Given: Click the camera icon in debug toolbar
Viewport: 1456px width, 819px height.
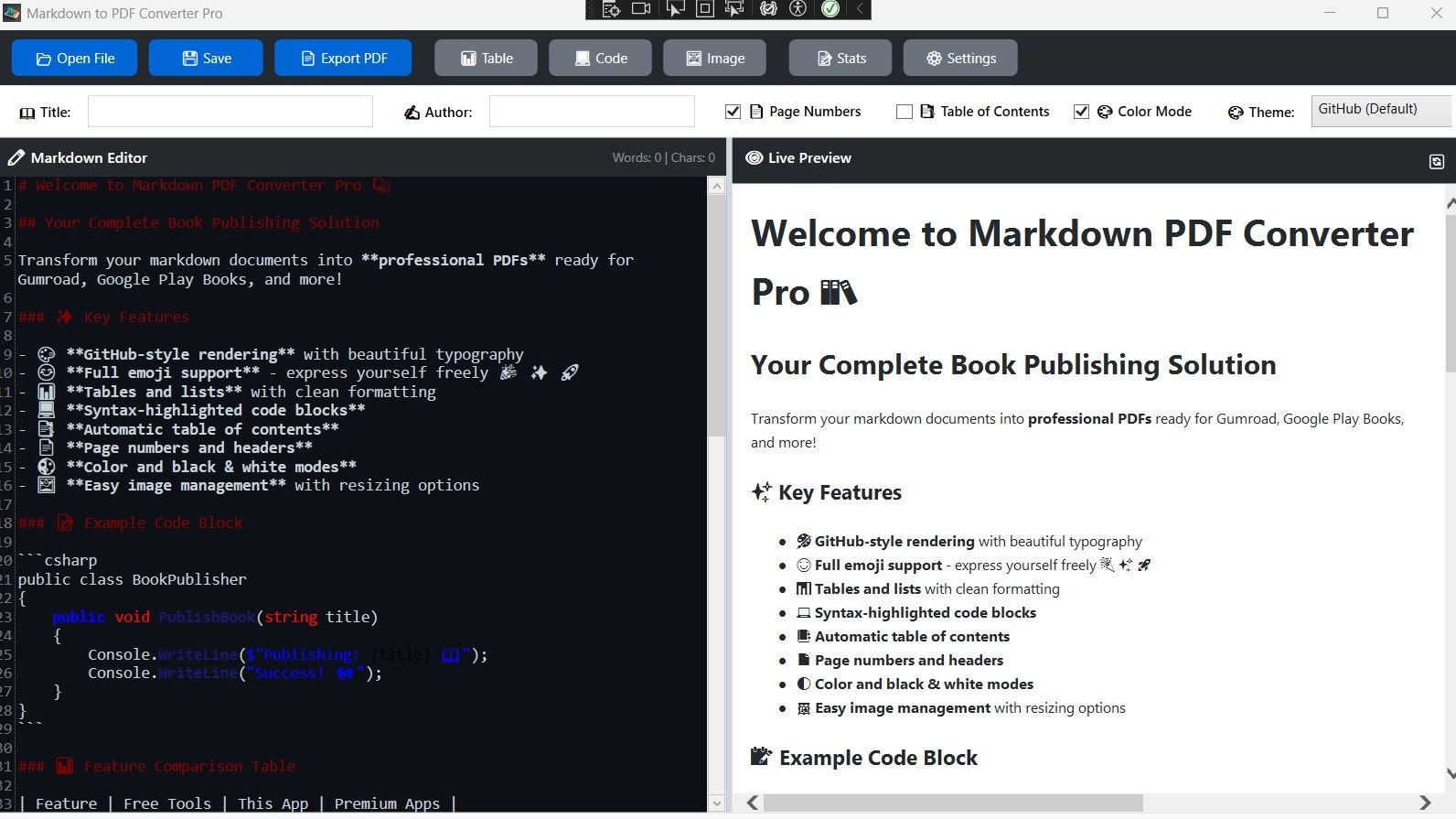Looking at the screenshot, I should coord(641,9).
